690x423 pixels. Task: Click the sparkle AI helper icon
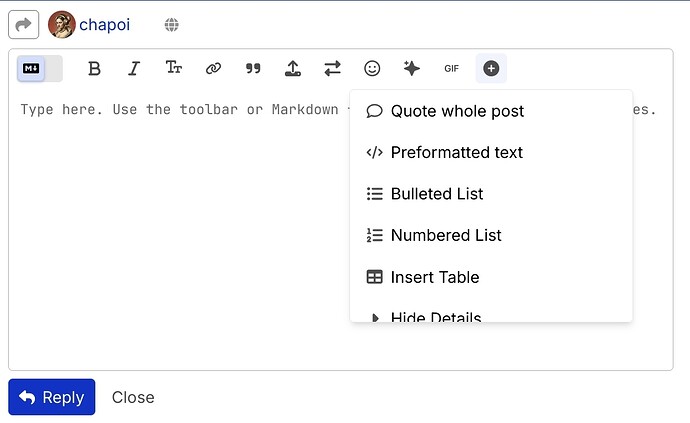411,69
